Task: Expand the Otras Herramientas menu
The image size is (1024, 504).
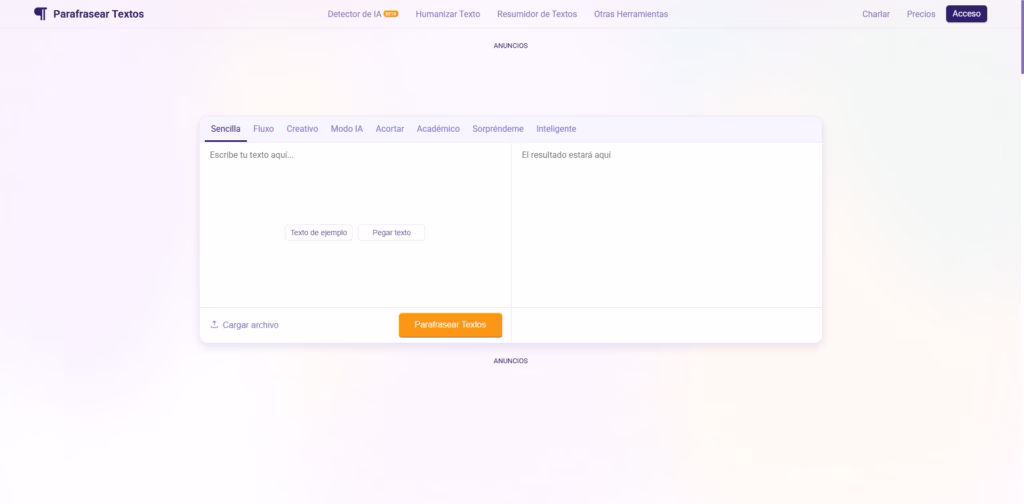Action: [x=630, y=14]
